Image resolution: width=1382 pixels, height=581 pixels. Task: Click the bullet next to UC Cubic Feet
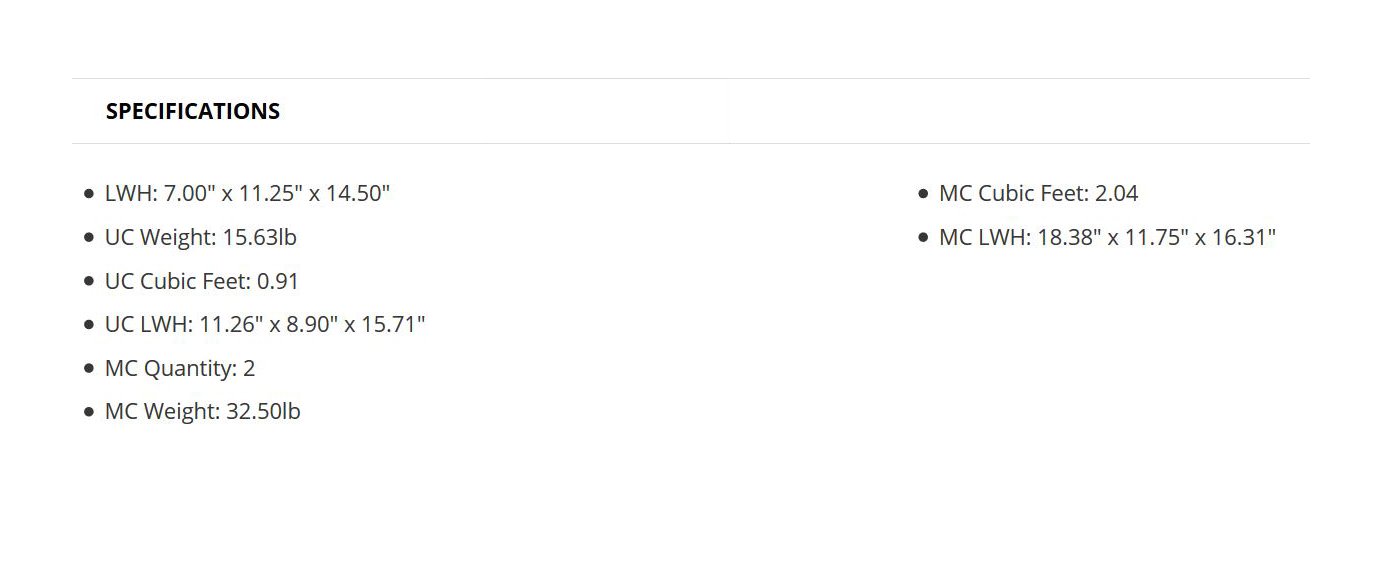89,282
